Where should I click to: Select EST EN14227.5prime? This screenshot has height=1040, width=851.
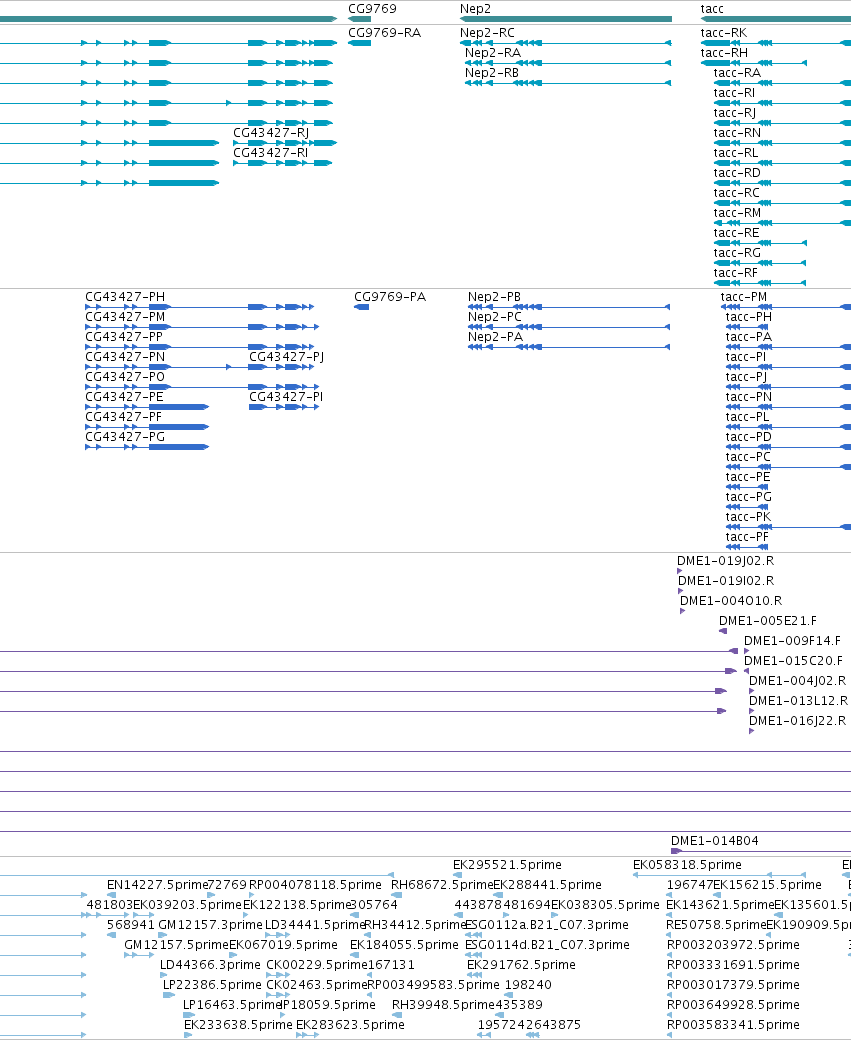pyautogui.click(x=157, y=885)
